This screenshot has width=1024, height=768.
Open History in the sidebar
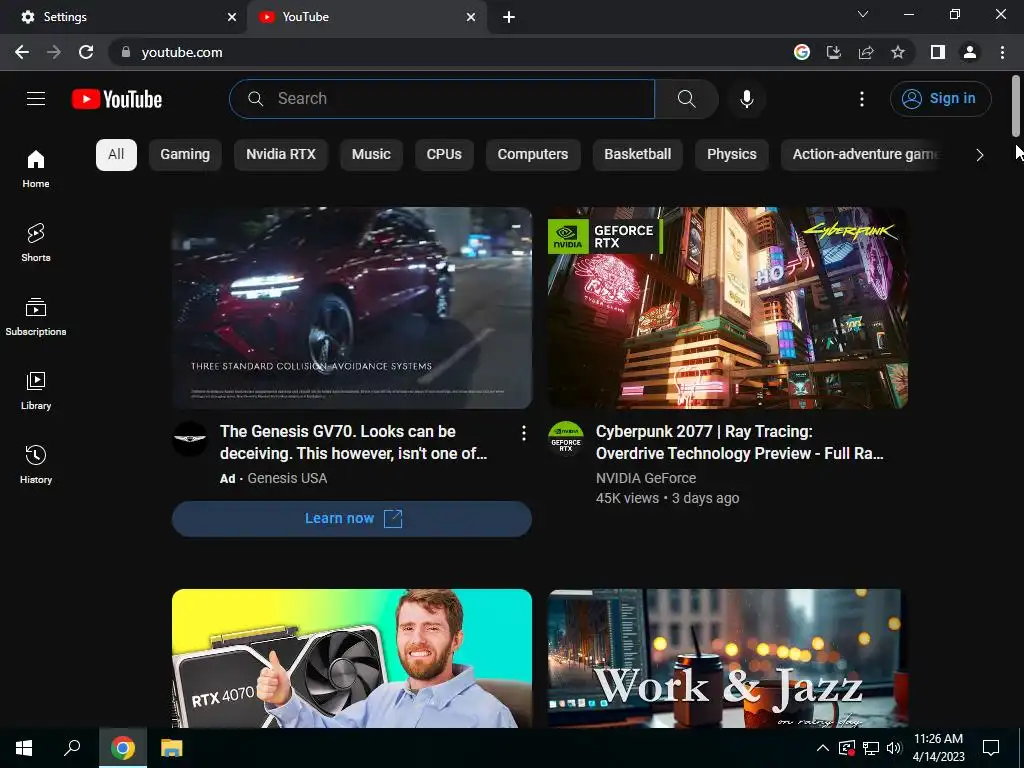[36, 464]
